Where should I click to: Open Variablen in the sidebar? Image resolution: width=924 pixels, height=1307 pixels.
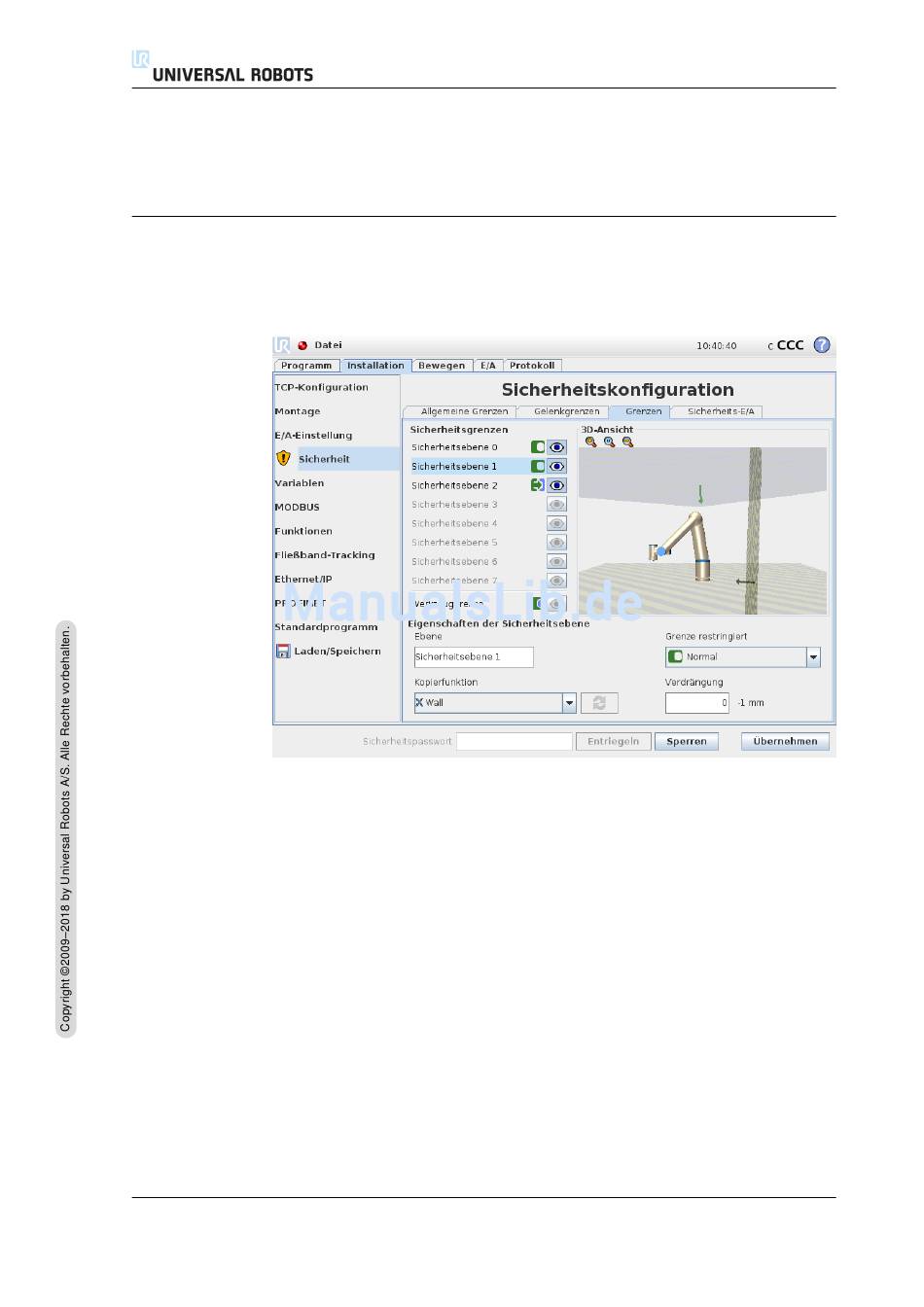299,483
